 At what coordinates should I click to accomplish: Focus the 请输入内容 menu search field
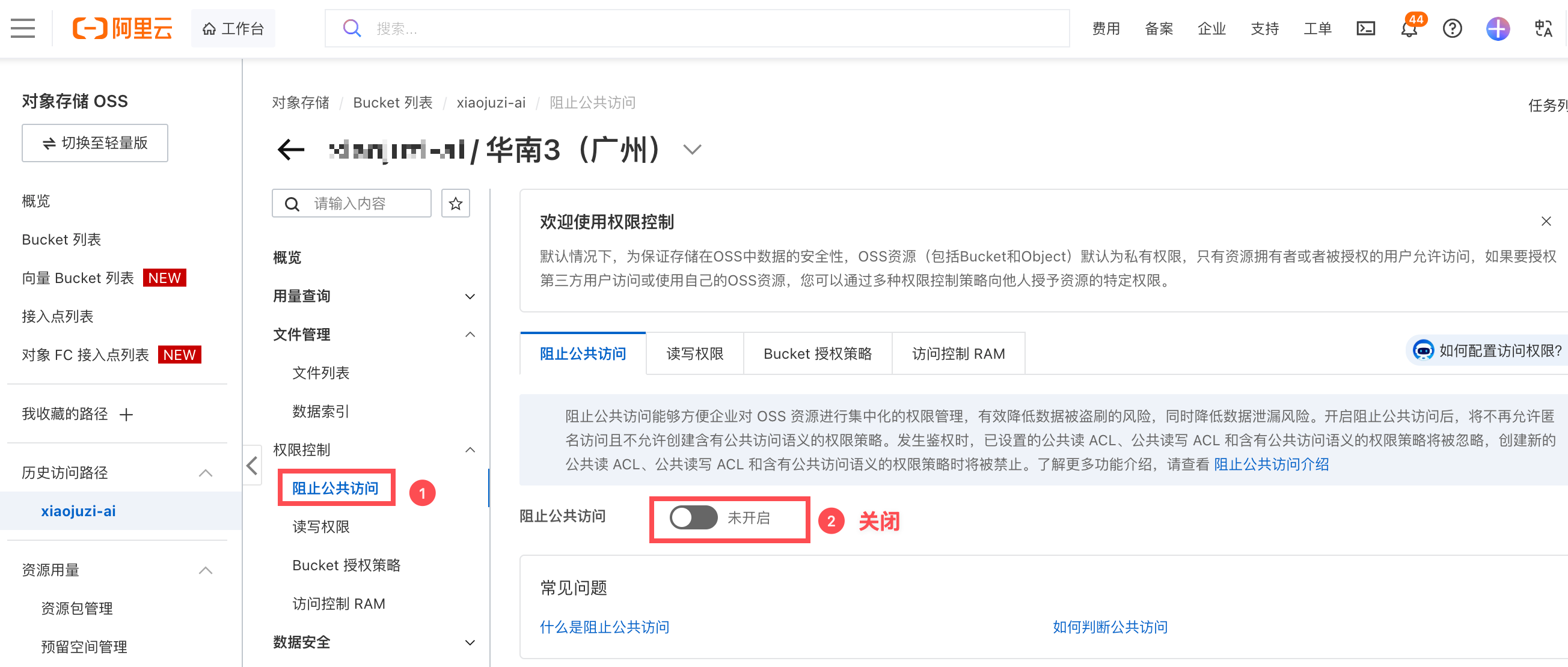coord(352,203)
